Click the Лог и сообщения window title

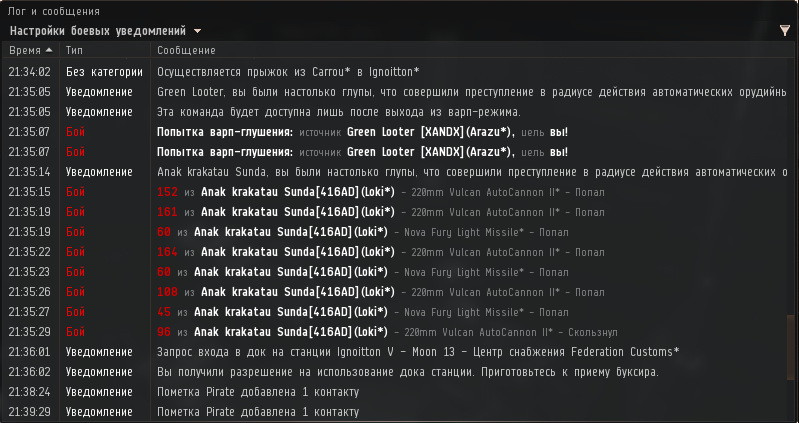pyautogui.click(x=54, y=12)
